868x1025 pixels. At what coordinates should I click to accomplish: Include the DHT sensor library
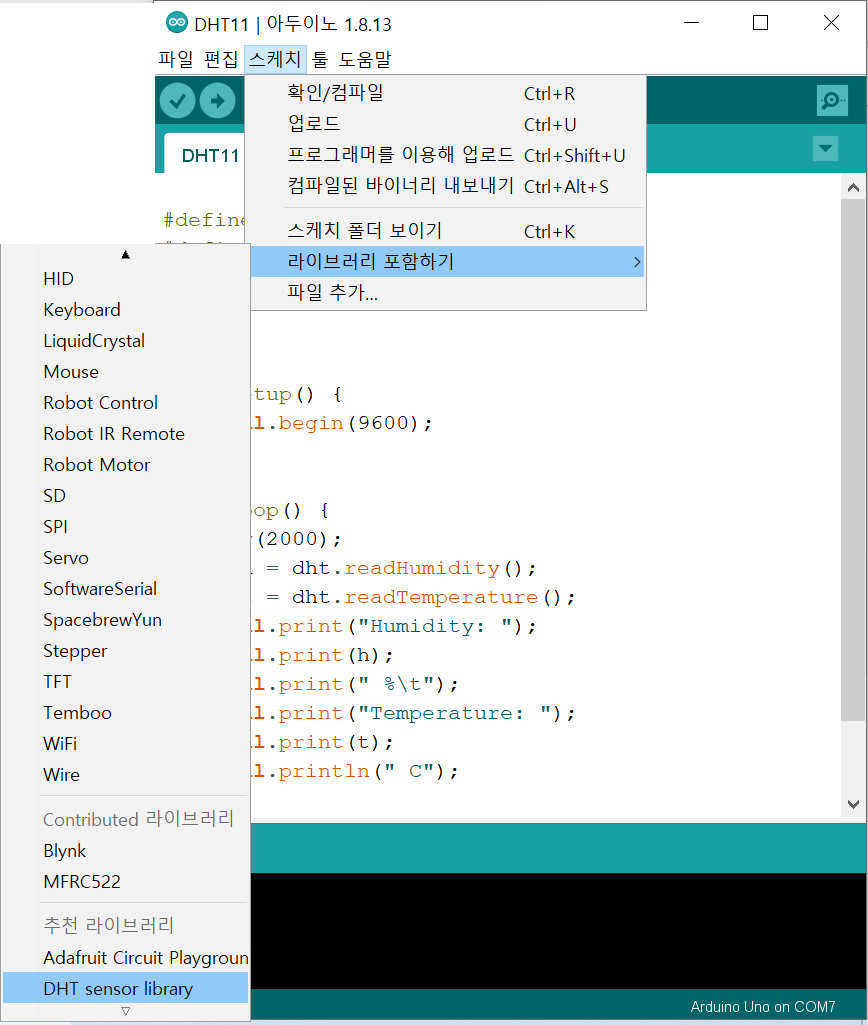pyautogui.click(x=125, y=988)
